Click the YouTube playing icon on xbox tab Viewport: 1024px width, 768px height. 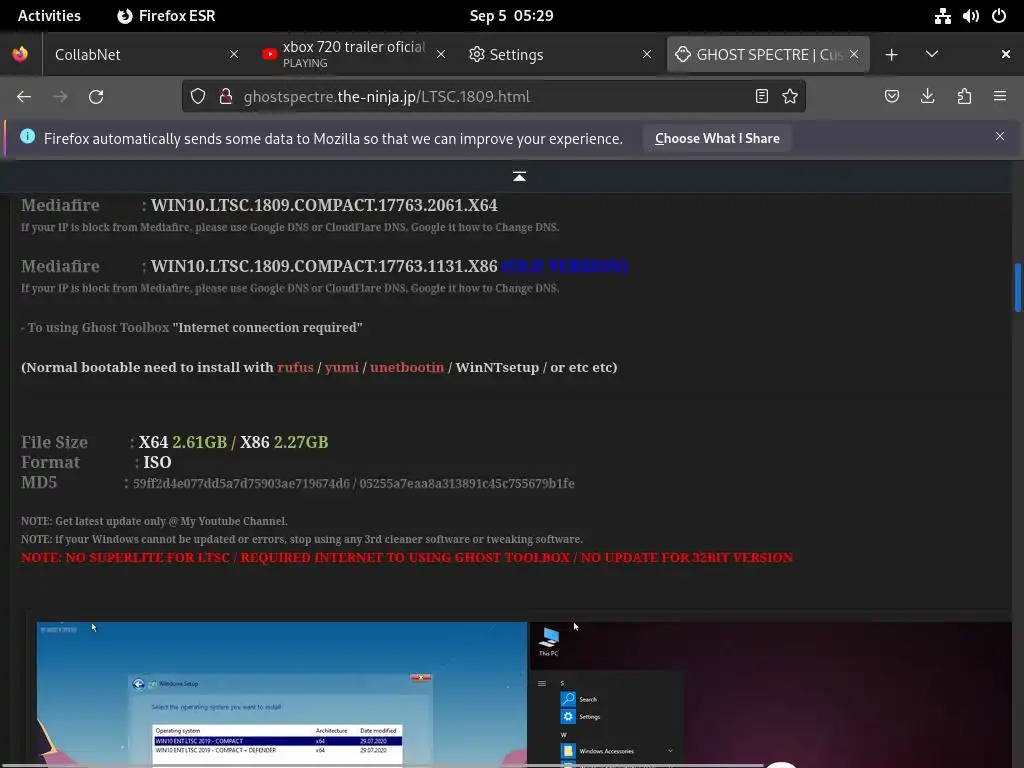(269, 54)
